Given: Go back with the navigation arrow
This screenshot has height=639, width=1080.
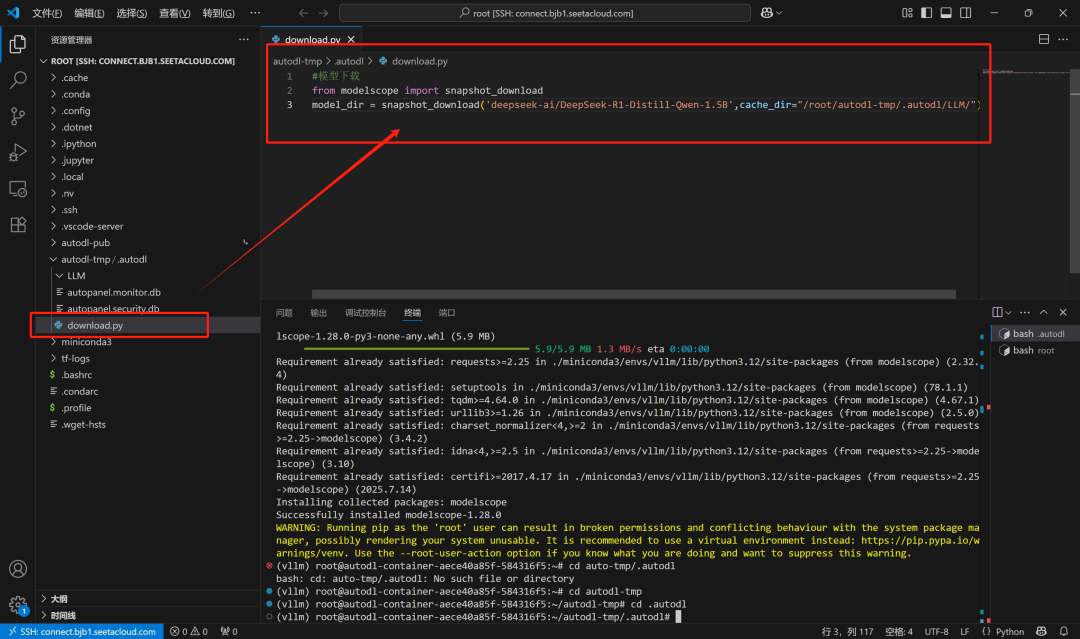Looking at the screenshot, I should pos(304,13).
